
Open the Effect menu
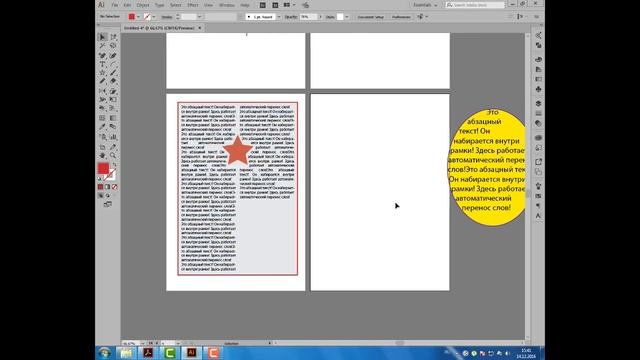[x=193, y=5]
